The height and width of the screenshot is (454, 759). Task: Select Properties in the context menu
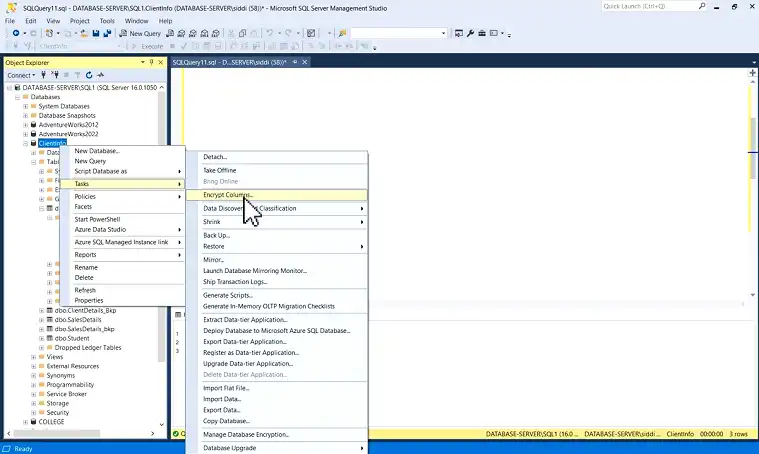122,300
